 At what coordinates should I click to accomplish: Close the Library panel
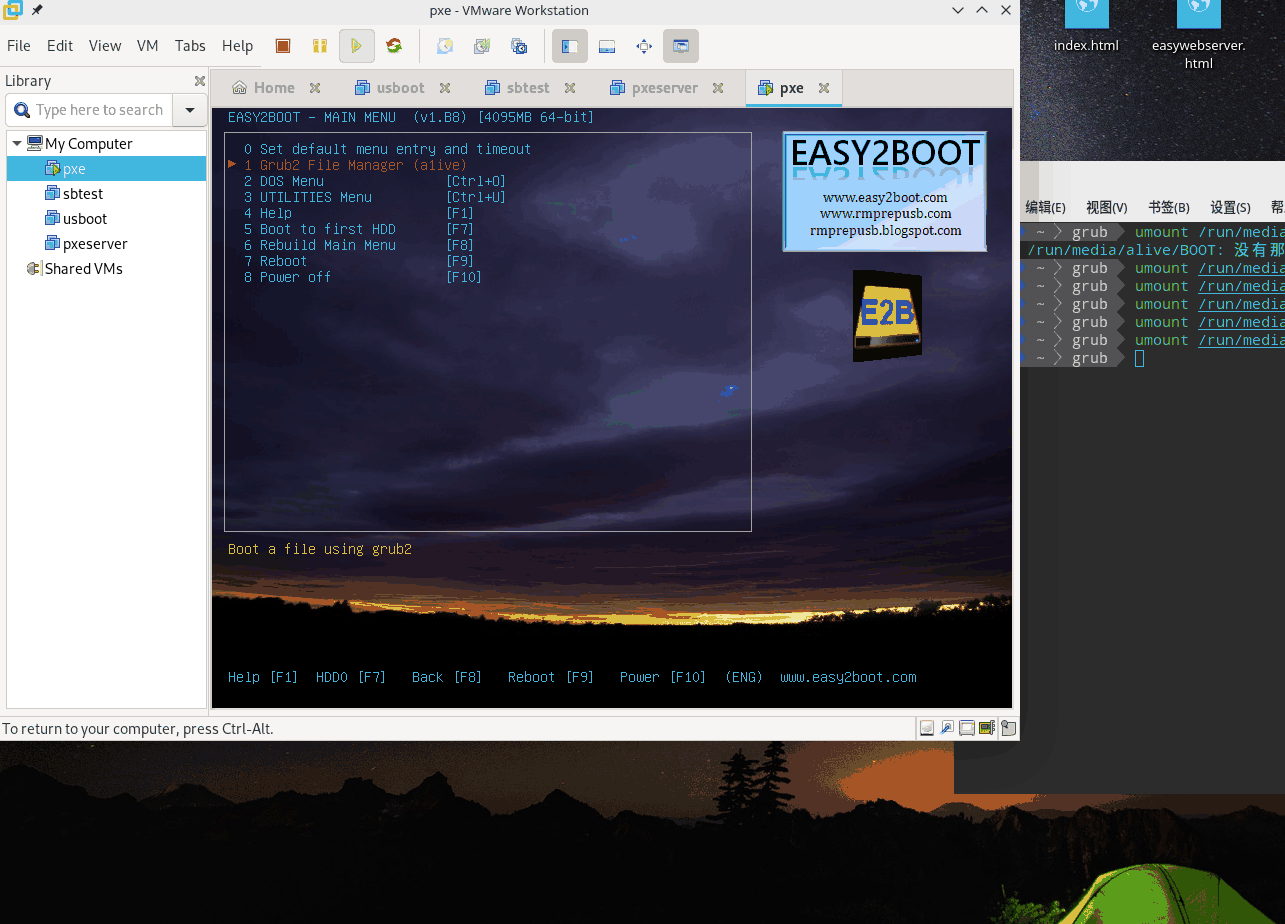point(199,81)
